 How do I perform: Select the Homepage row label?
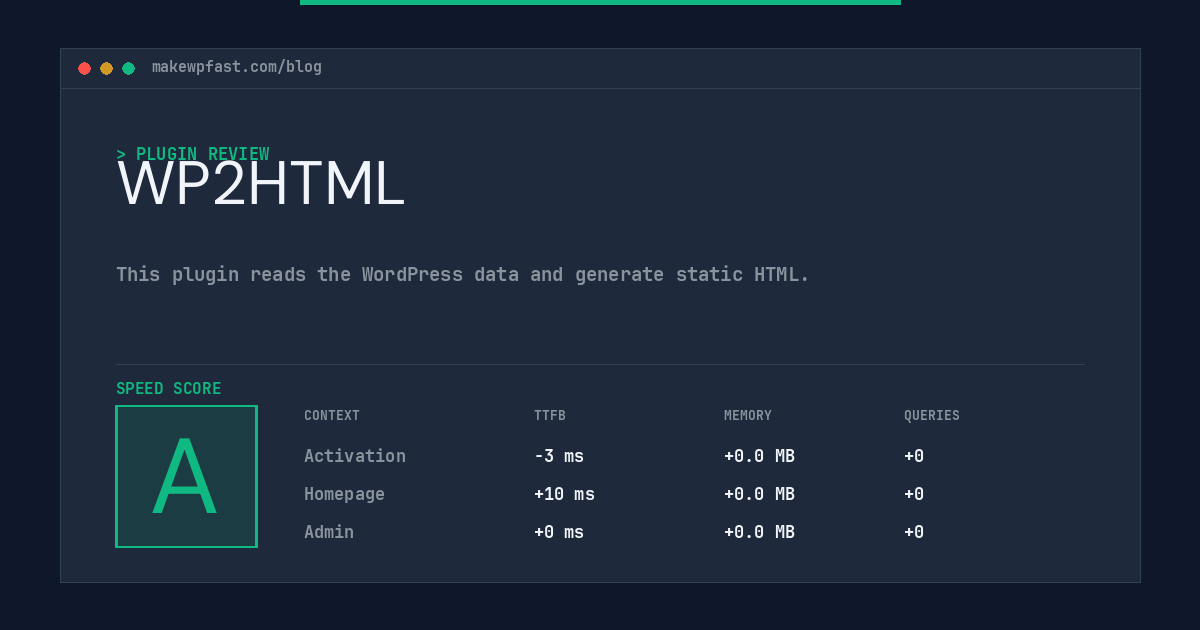pos(344,494)
